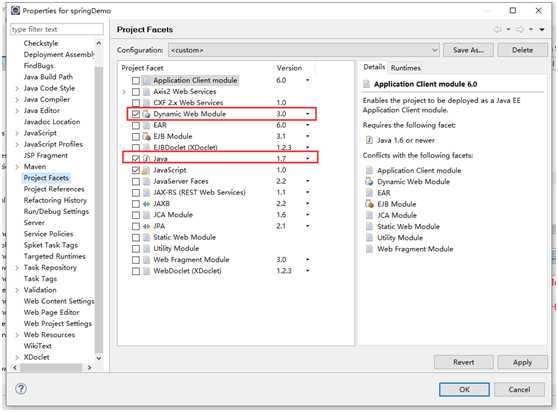This screenshot has height=412, width=558.
Task: Open version dropdown for Java facet
Action: point(307,159)
